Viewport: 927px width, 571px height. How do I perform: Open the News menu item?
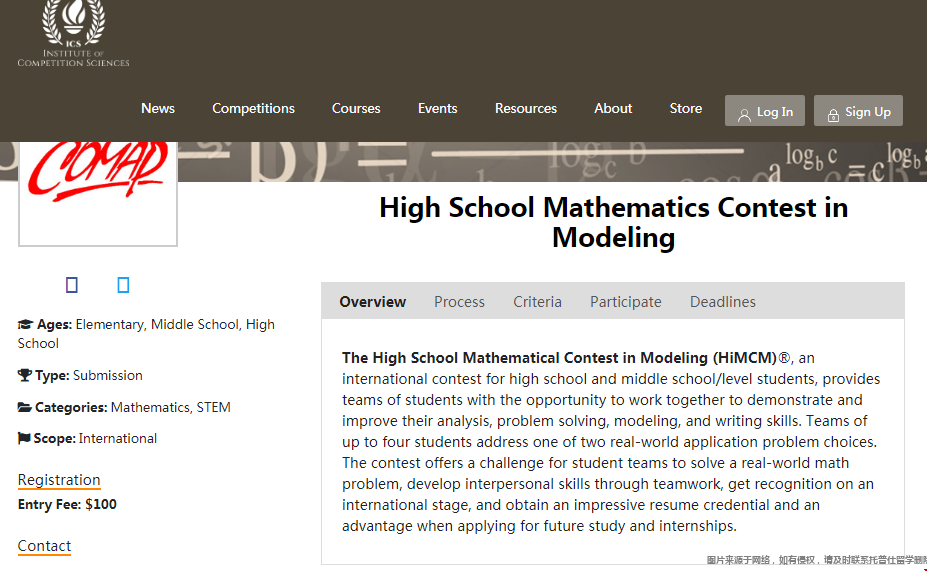(x=158, y=108)
